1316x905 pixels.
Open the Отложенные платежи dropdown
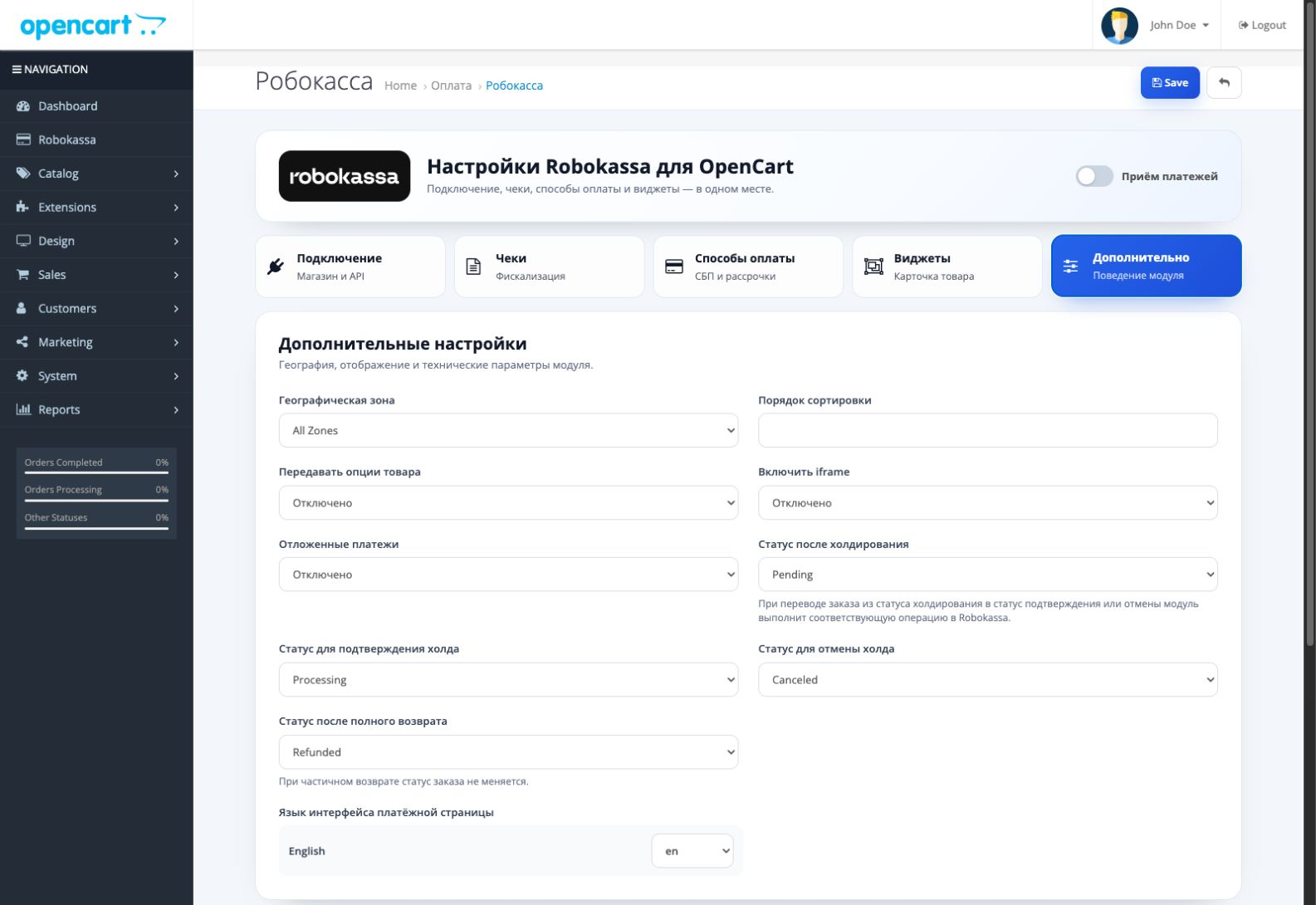pos(508,575)
